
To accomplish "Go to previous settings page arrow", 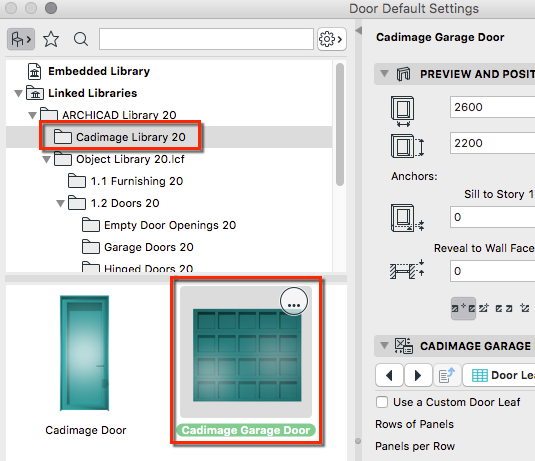I will 389,375.
